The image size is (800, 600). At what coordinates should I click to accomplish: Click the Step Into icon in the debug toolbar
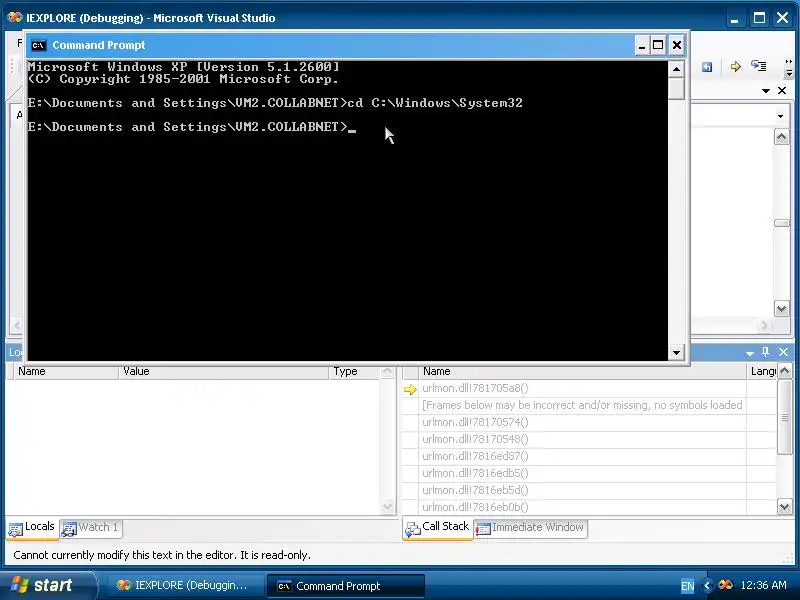[x=759, y=66]
